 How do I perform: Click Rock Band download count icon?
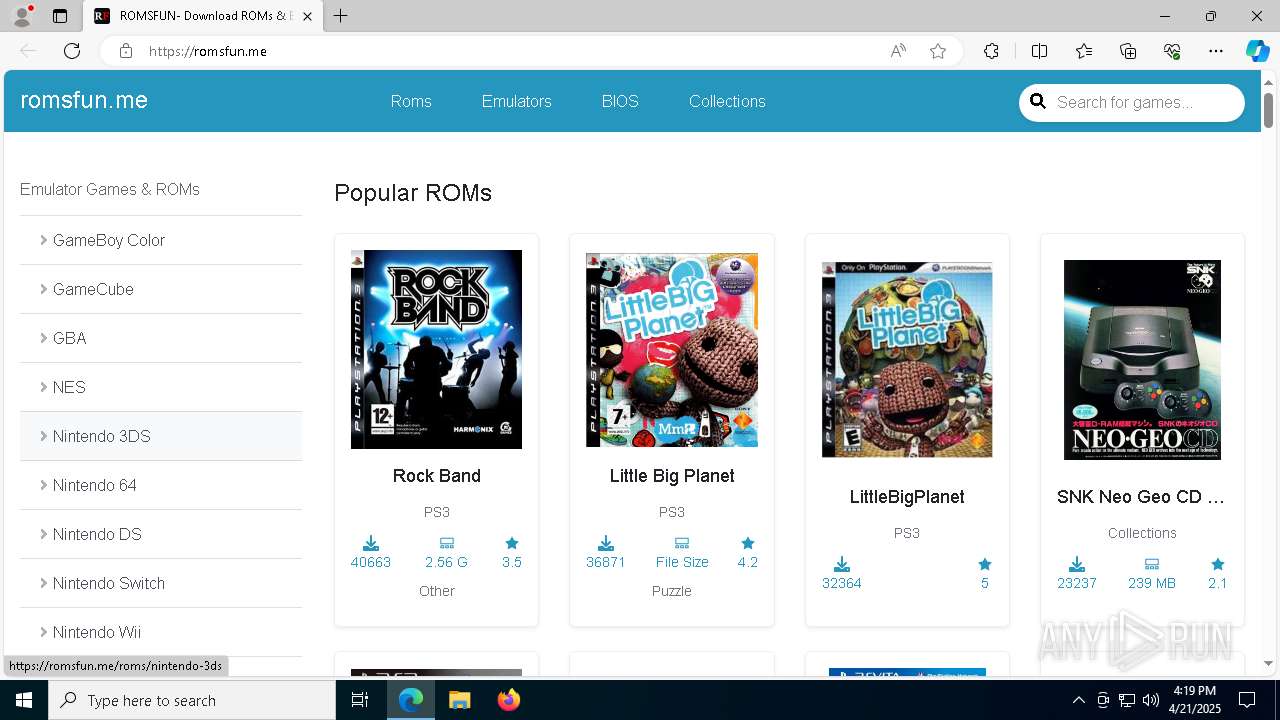(x=371, y=543)
